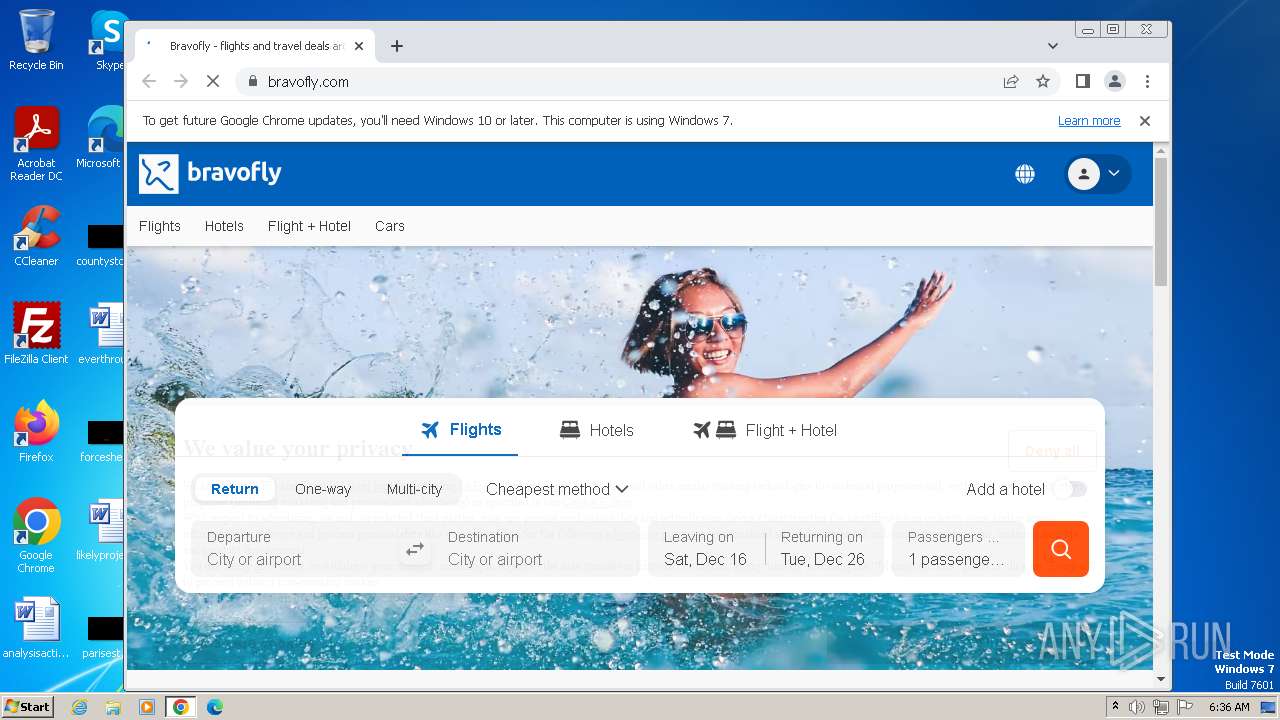Open File Explorer from the taskbar
This screenshot has height=720, width=1280.
tap(113, 707)
